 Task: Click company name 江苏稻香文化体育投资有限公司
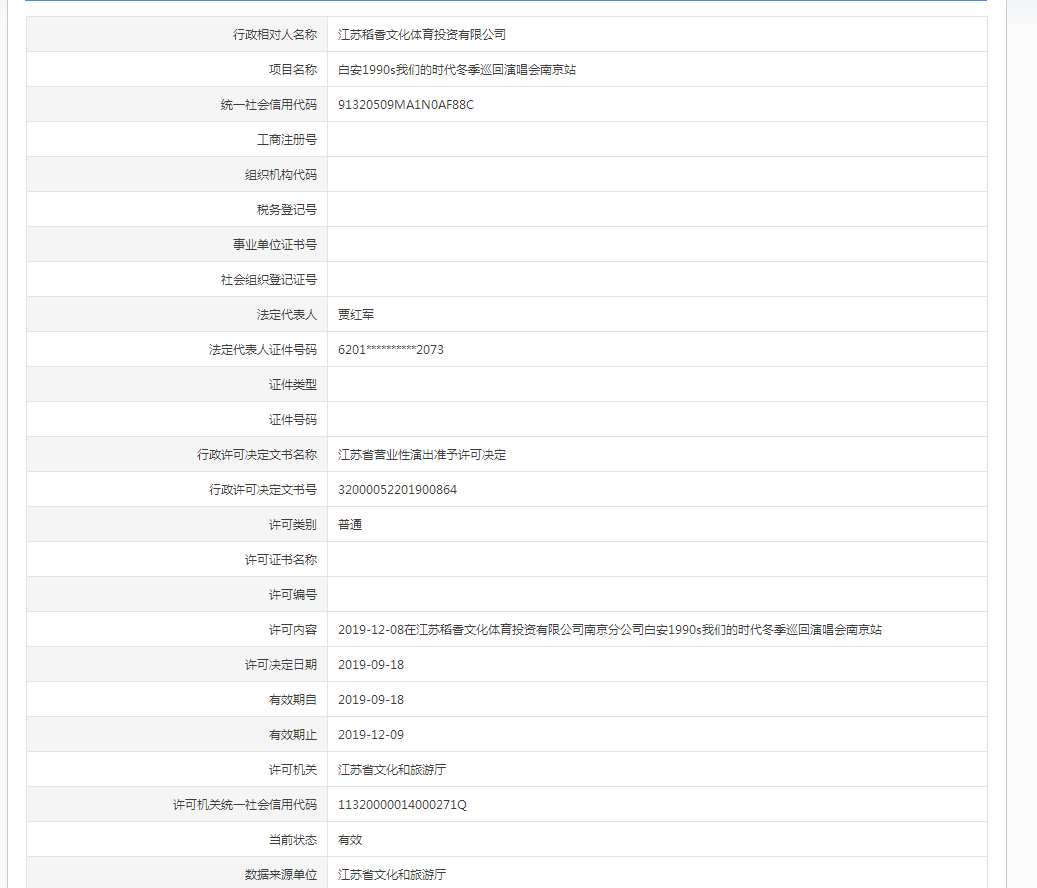tap(422, 35)
